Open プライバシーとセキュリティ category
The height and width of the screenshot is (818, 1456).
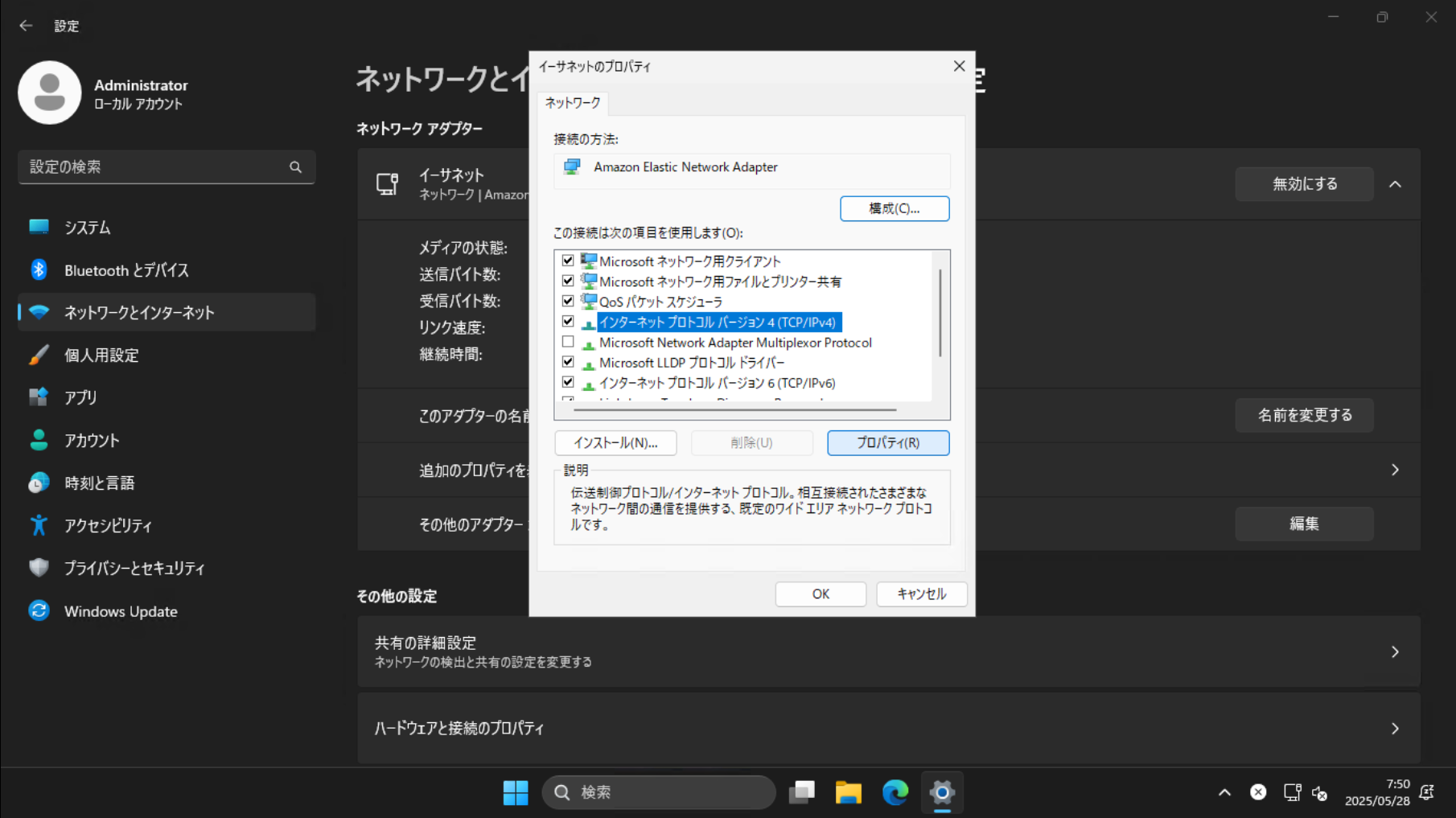[x=167, y=568]
